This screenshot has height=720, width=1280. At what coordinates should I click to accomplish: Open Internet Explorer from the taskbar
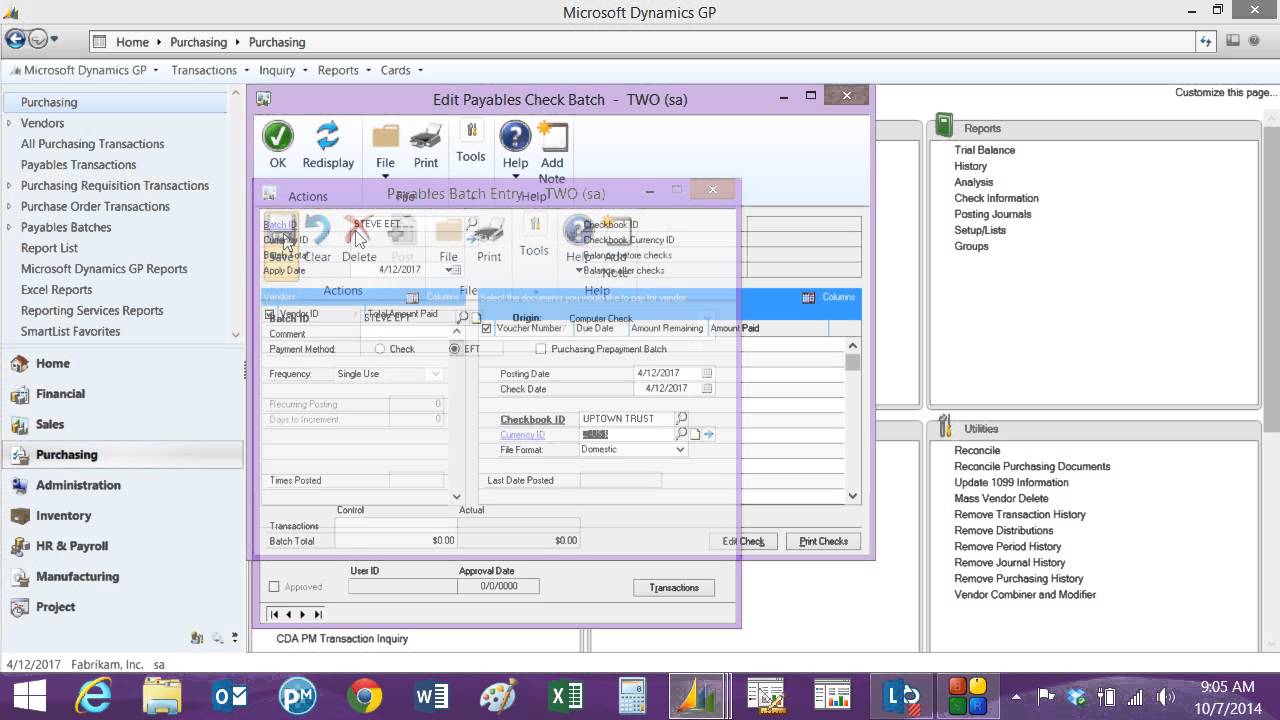[95, 696]
